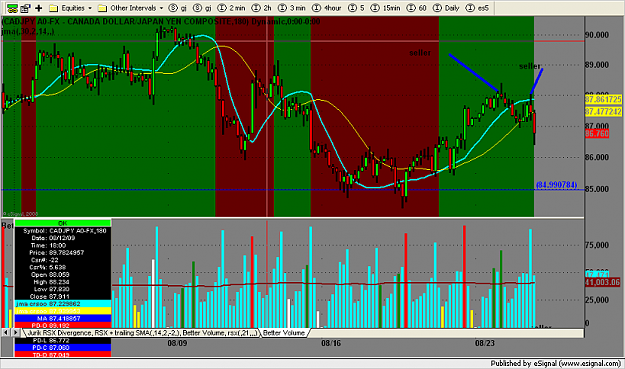The width and height of the screenshot is (625, 369).
Task: Click the blue MA 87.418857 row
Action: [x=63, y=318]
